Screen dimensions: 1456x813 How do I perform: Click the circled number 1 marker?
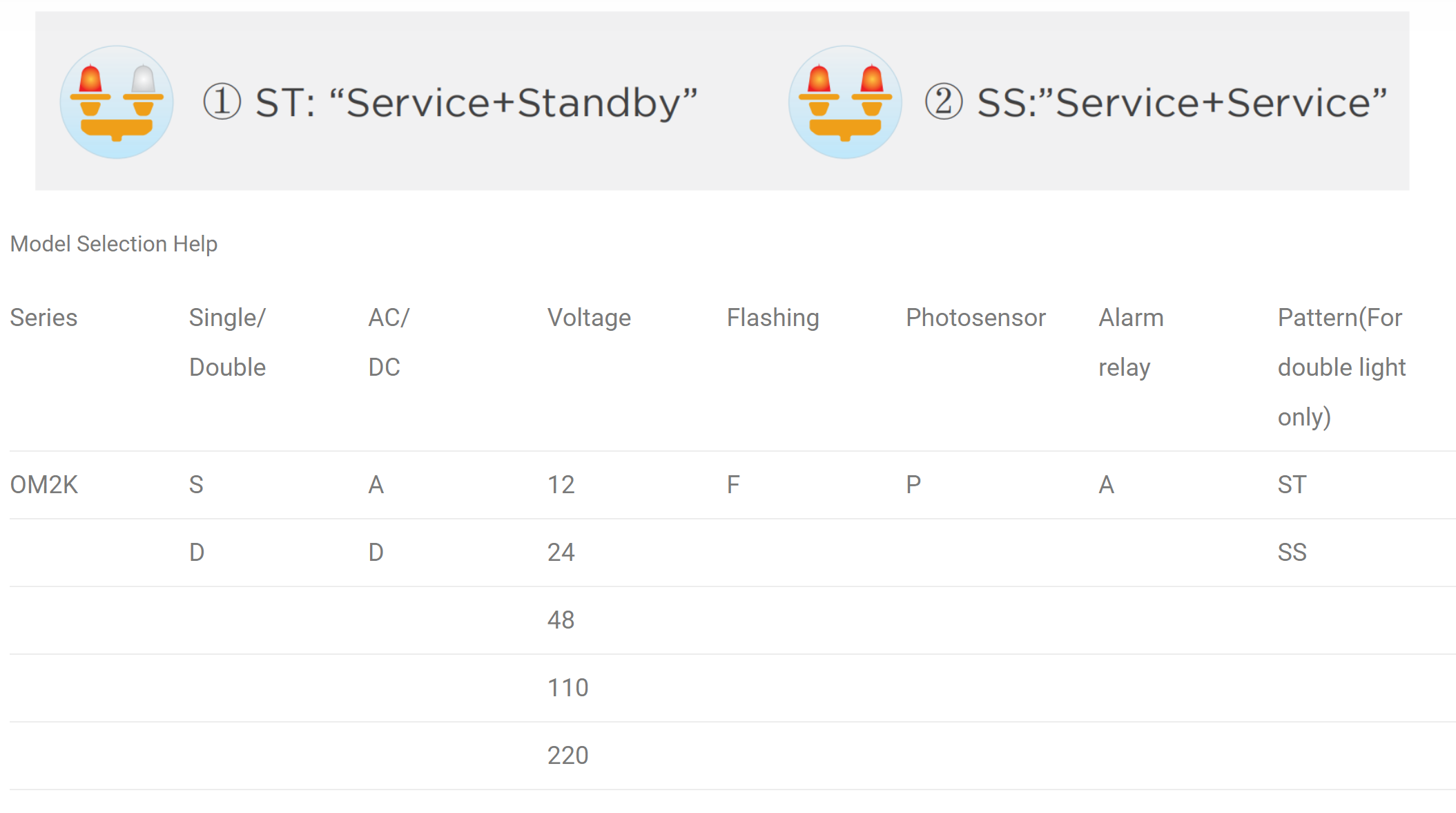point(222,102)
